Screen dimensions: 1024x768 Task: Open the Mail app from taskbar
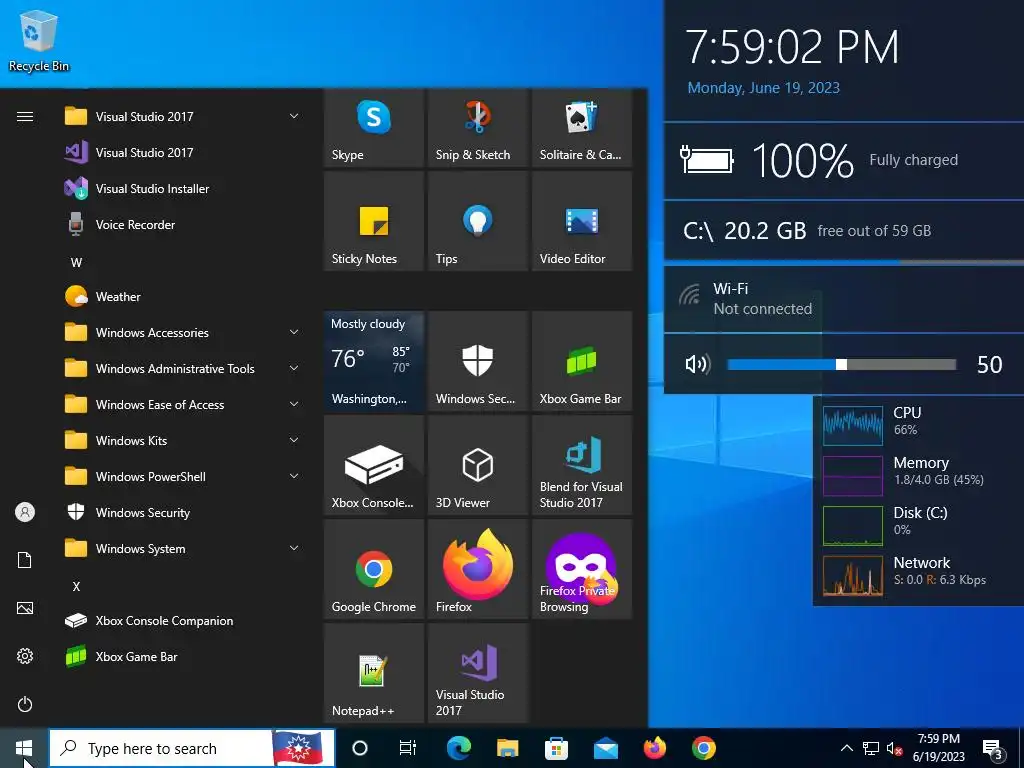pyautogui.click(x=605, y=748)
